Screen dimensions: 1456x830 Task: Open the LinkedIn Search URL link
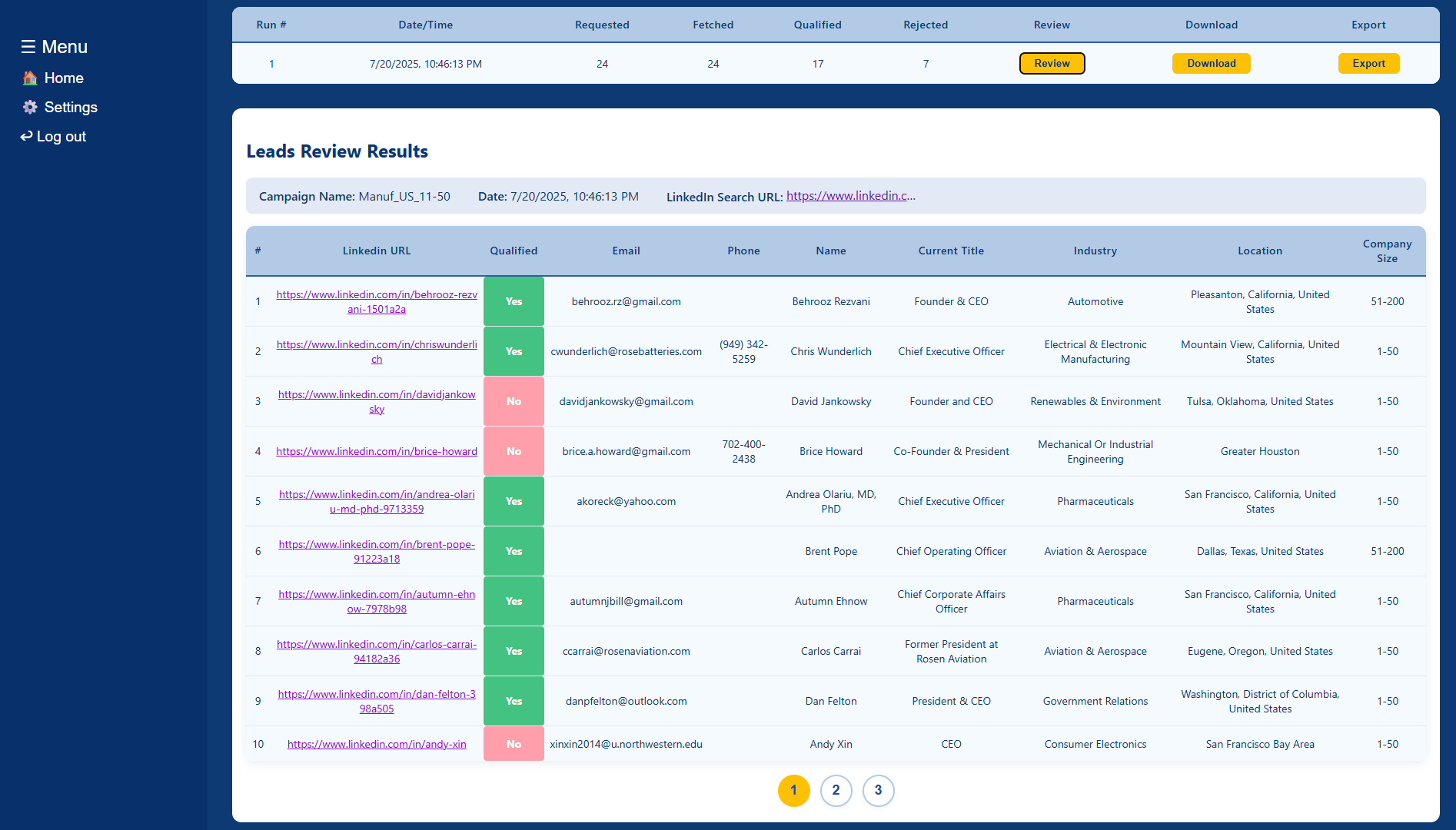pyautogui.click(x=850, y=196)
